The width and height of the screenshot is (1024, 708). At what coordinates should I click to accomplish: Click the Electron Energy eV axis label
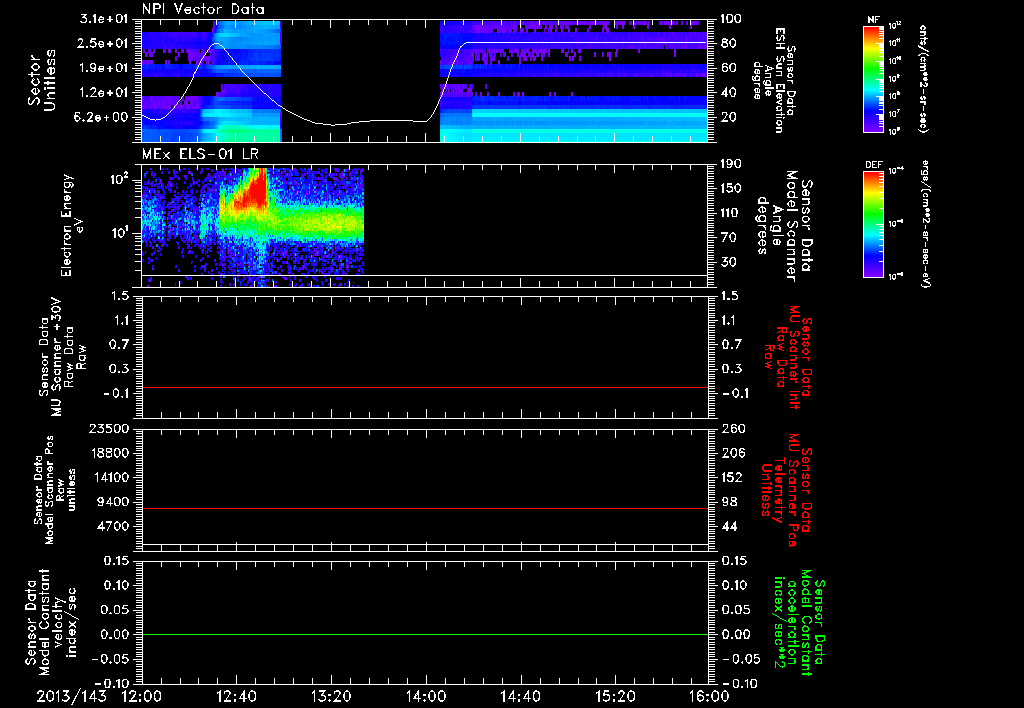73,225
